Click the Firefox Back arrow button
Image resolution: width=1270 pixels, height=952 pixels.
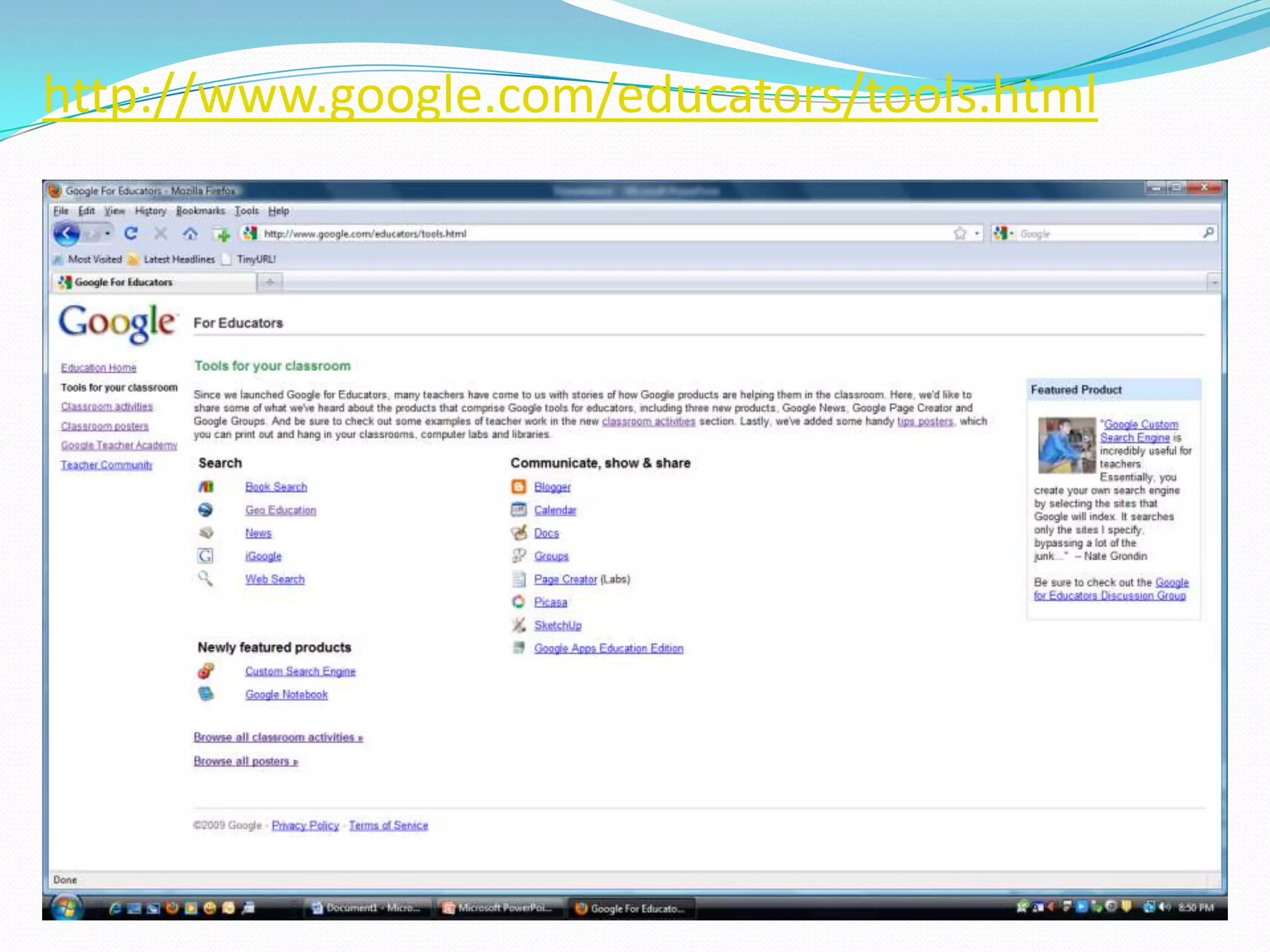[66, 234]
